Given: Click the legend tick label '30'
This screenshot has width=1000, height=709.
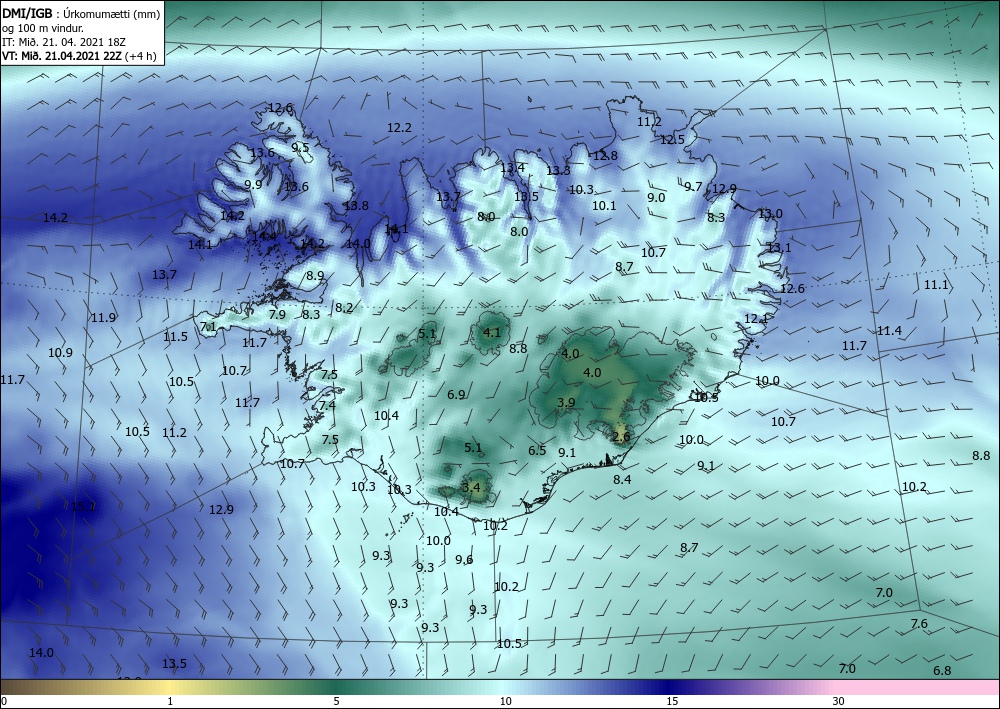Looking at the screenshot, I should tap(839, 701).
